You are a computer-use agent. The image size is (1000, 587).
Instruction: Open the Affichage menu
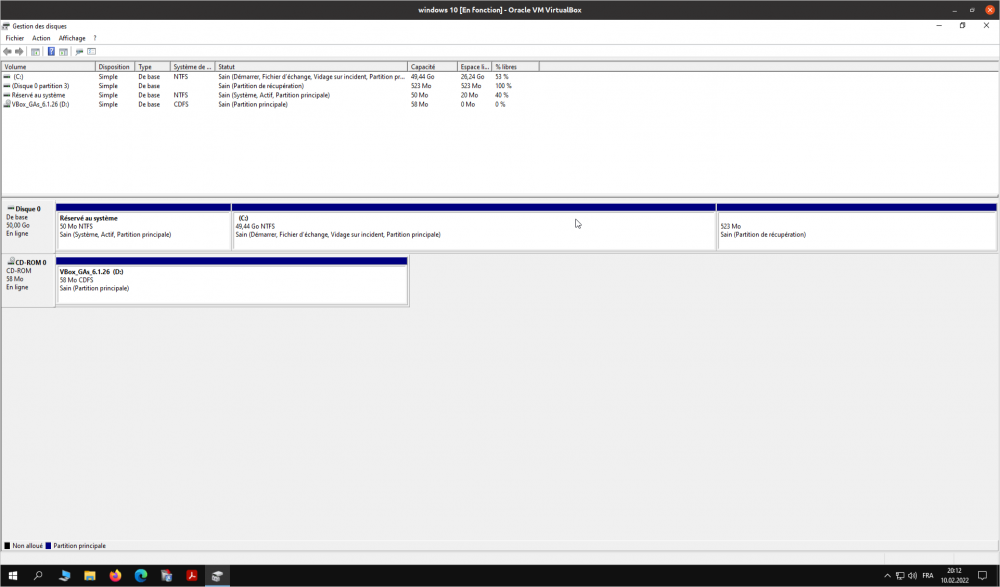click(72, 38)
